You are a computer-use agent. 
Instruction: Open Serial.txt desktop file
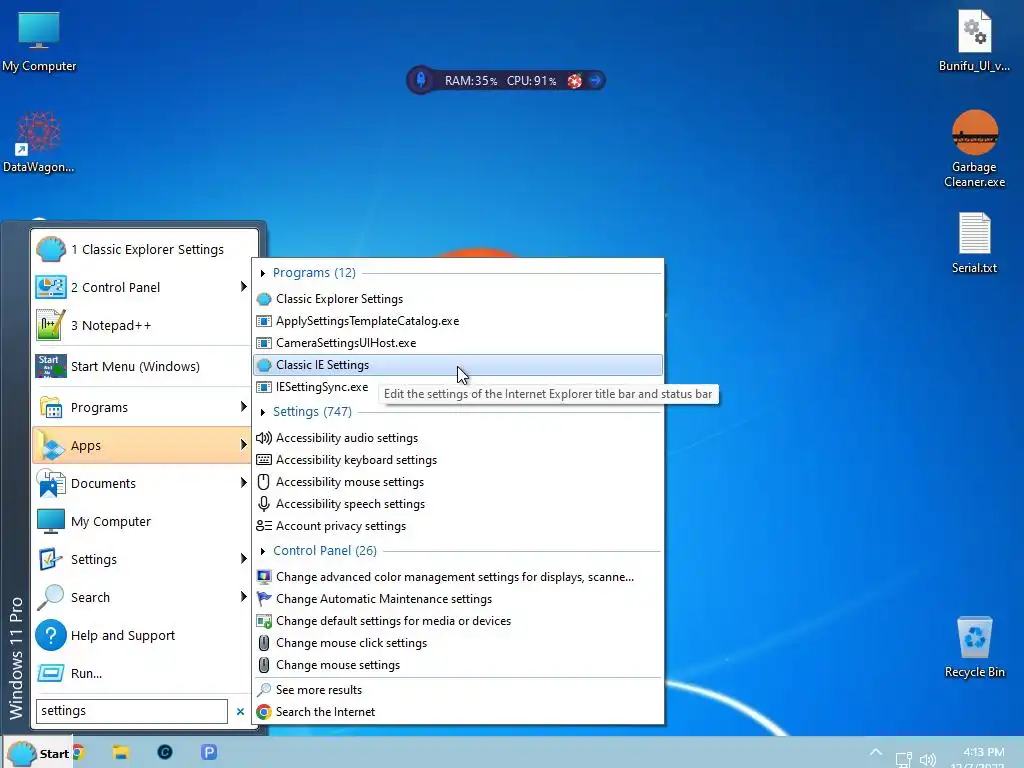point(974,243)
